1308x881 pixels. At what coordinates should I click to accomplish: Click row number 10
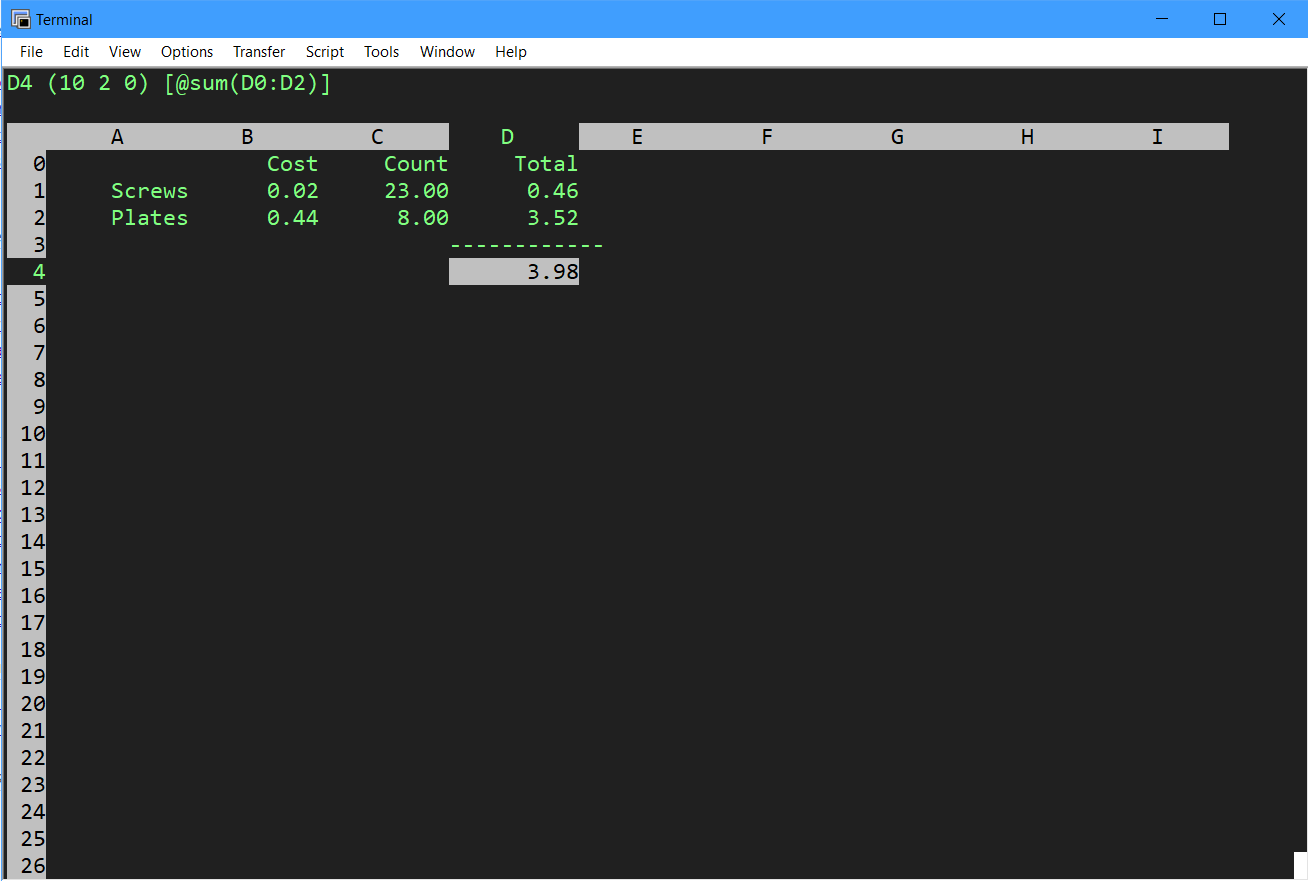click(x=33, y=434)
